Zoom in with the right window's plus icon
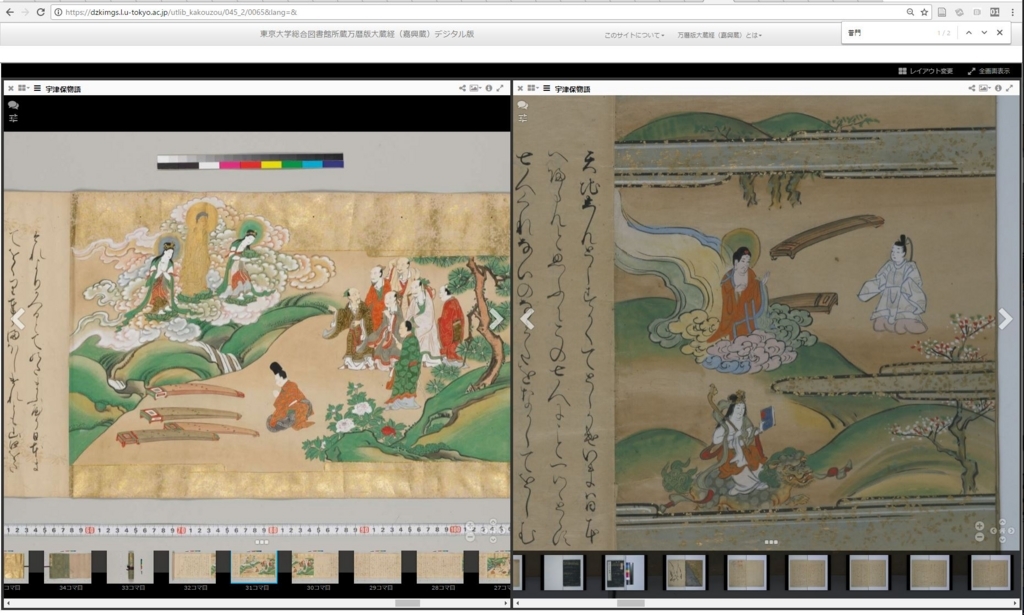 click(980, 526)
